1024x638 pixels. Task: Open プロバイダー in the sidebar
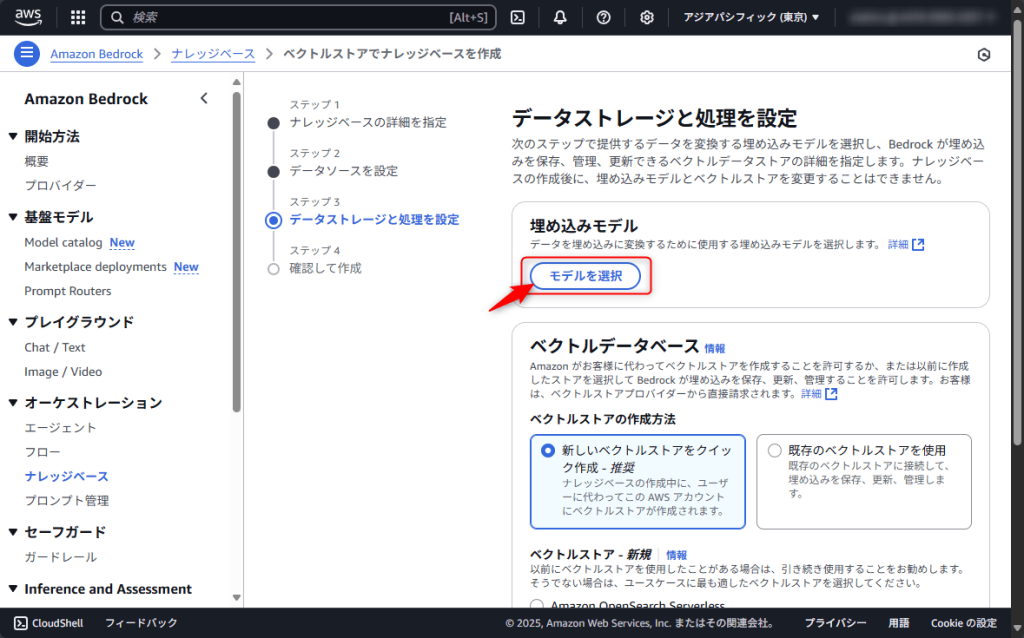(60, 185)
